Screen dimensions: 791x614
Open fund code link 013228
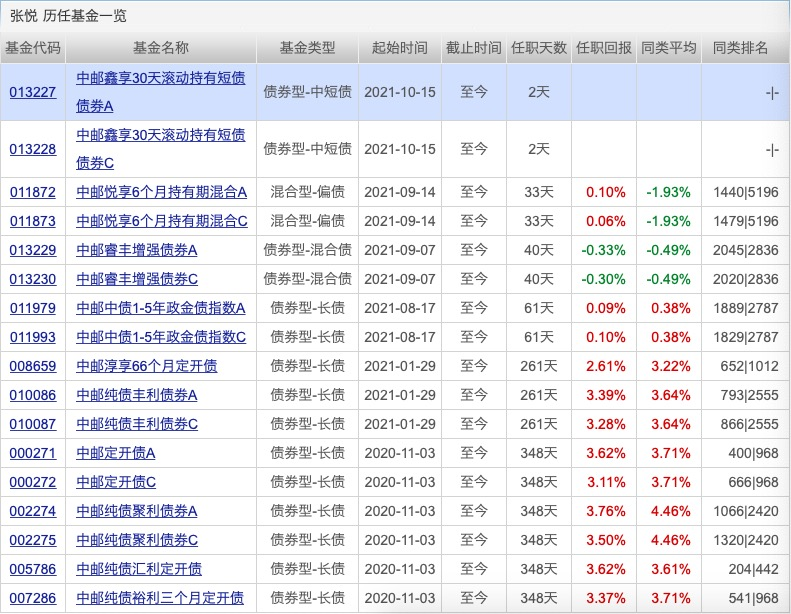point(33,149)
